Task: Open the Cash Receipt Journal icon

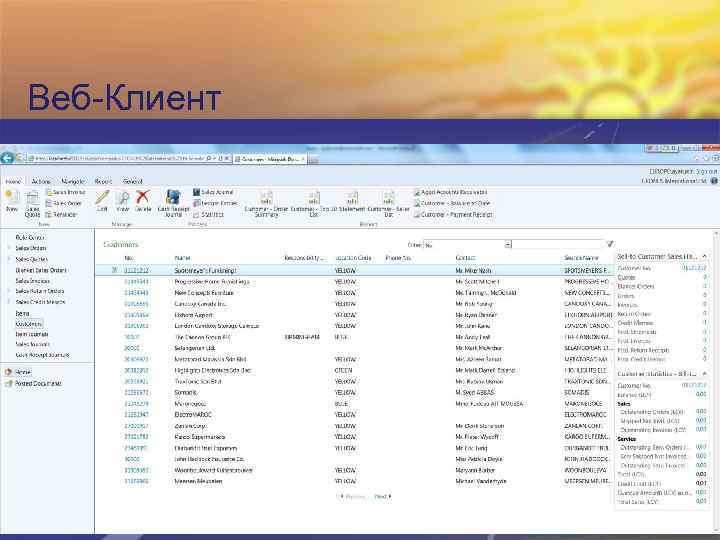Action: (173, 197)
